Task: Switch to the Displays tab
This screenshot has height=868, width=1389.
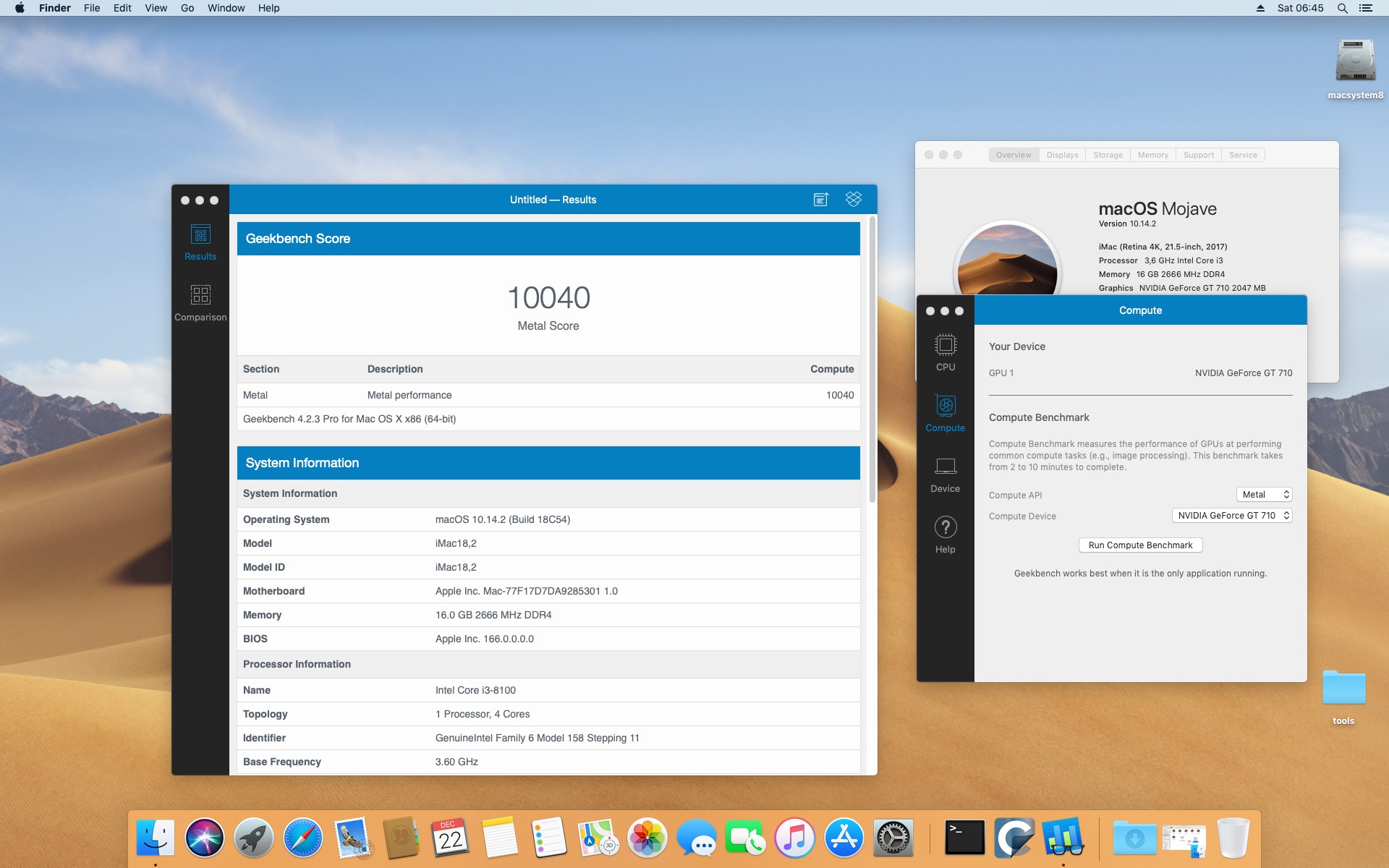Action: click(x=1062, y=155)
